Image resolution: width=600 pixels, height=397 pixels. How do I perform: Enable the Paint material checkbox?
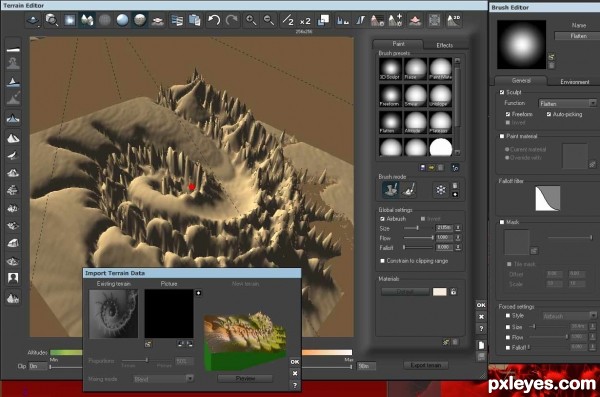coord(502,136)
